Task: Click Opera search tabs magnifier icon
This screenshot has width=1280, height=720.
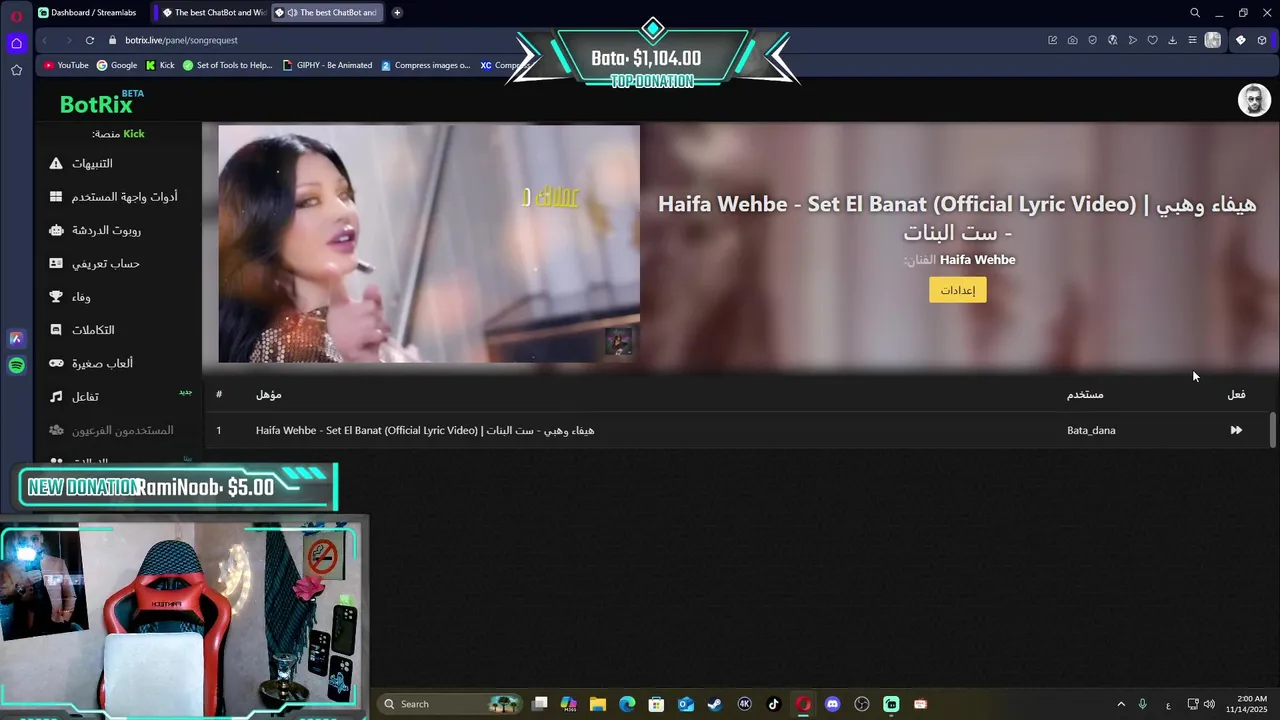Action: coord(1194,13)
